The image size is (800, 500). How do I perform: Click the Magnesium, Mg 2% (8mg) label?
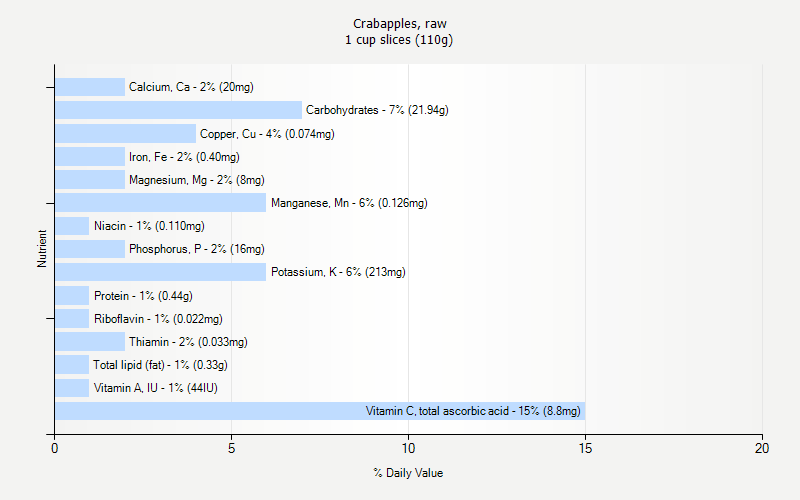[197, 180]
